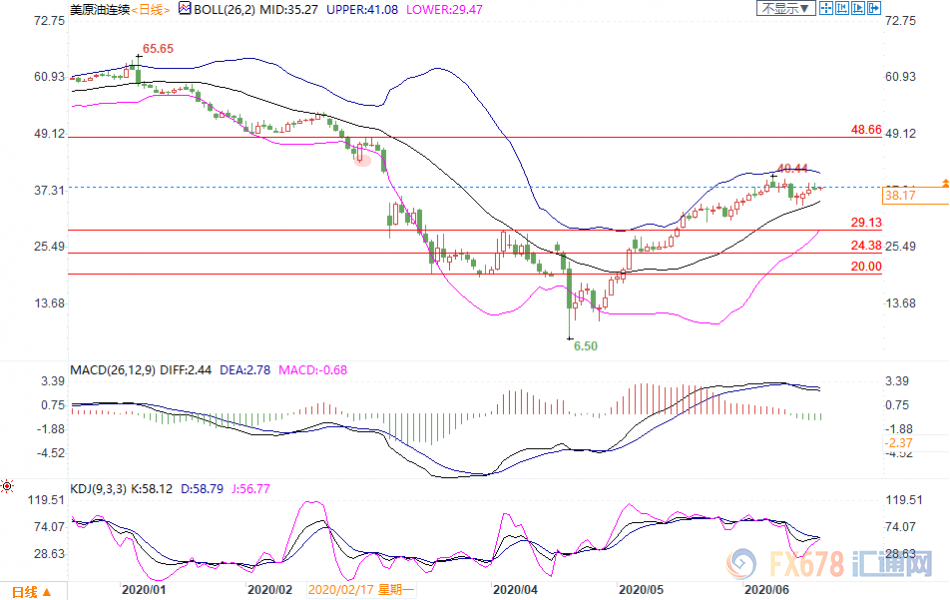This screenshot has height=600, width=950.
Task: Click the red sun icon beside KDJ
Action: 8,488
